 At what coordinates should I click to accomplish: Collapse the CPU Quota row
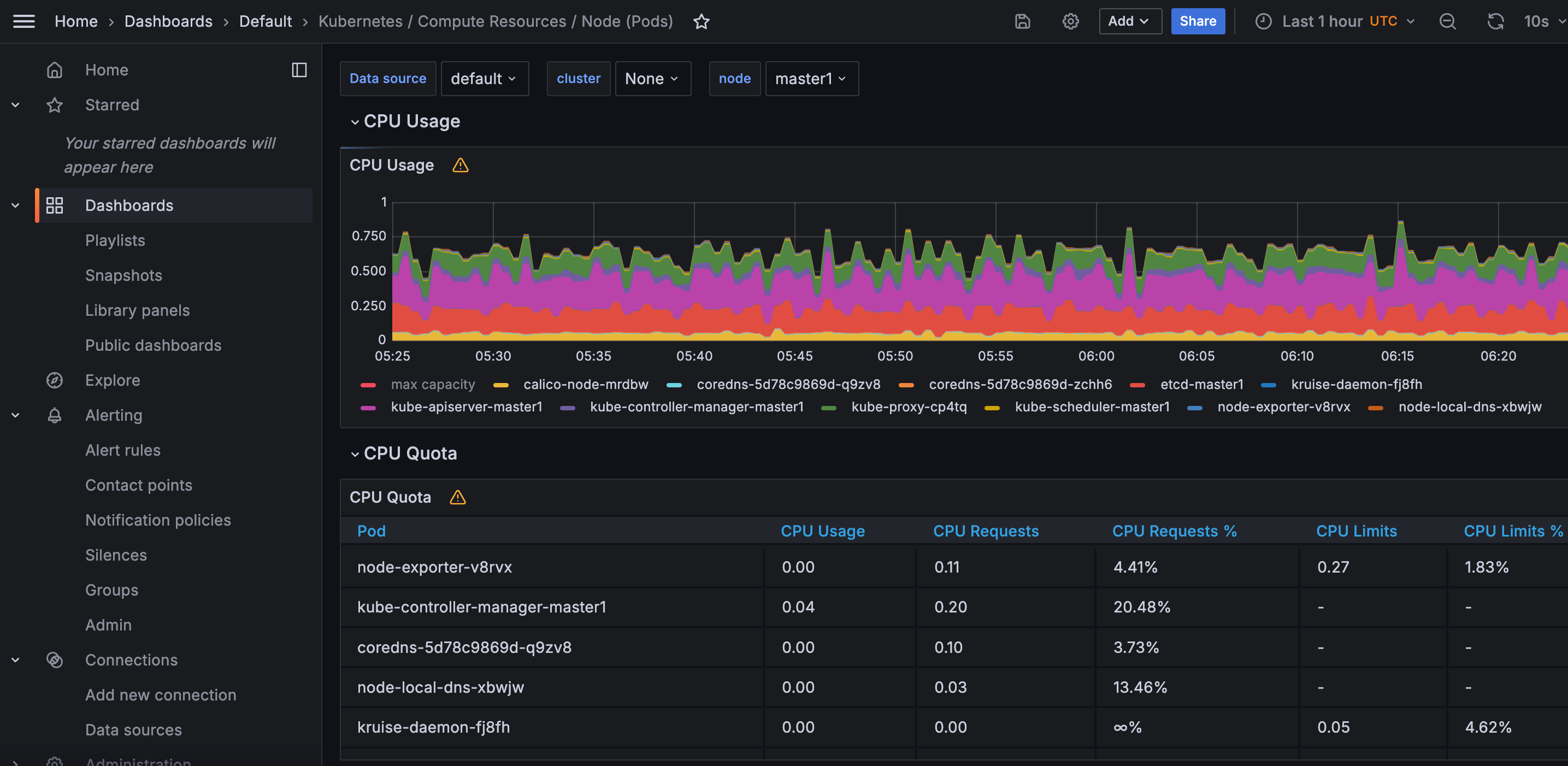coord(355,454)
